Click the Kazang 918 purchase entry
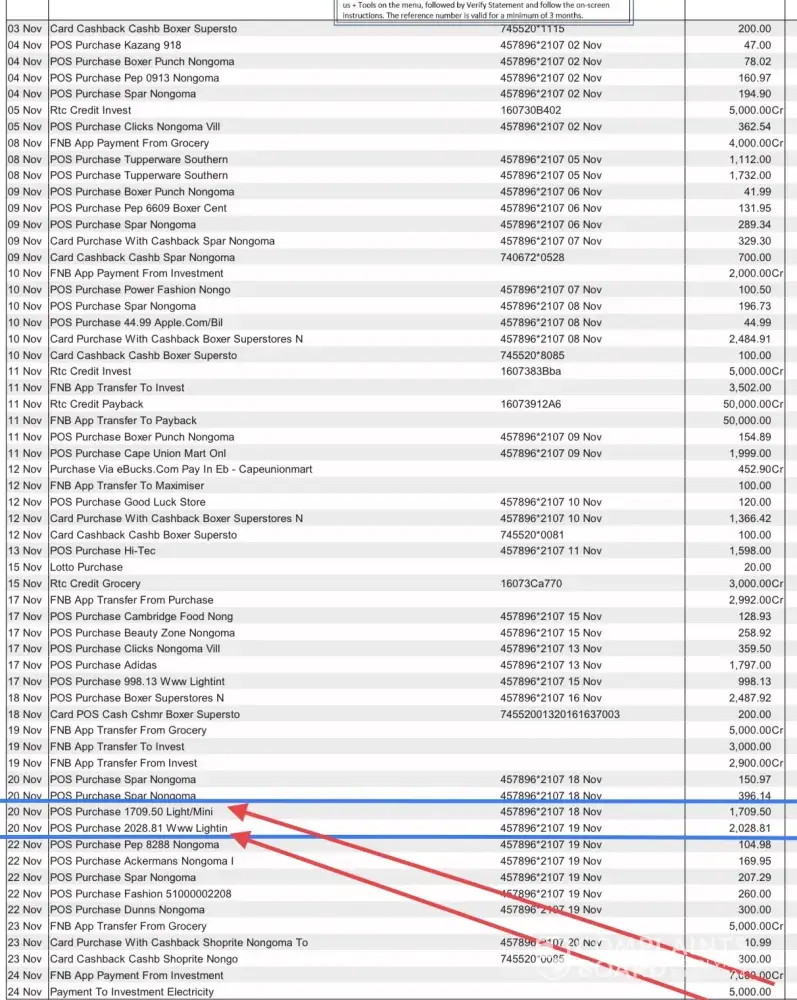The image size is (797, 1000). [116, 45]
